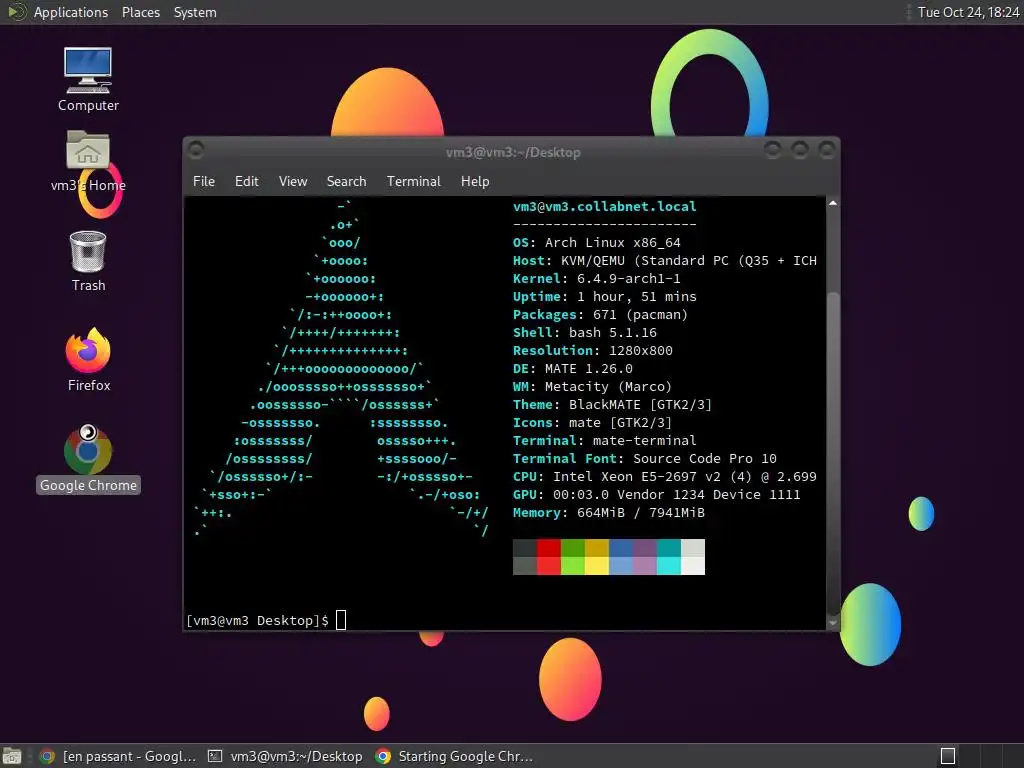Click the 'DE: MATE 1.26.0' line
This screenshot has width=1024, height=768.
(573, 368)
